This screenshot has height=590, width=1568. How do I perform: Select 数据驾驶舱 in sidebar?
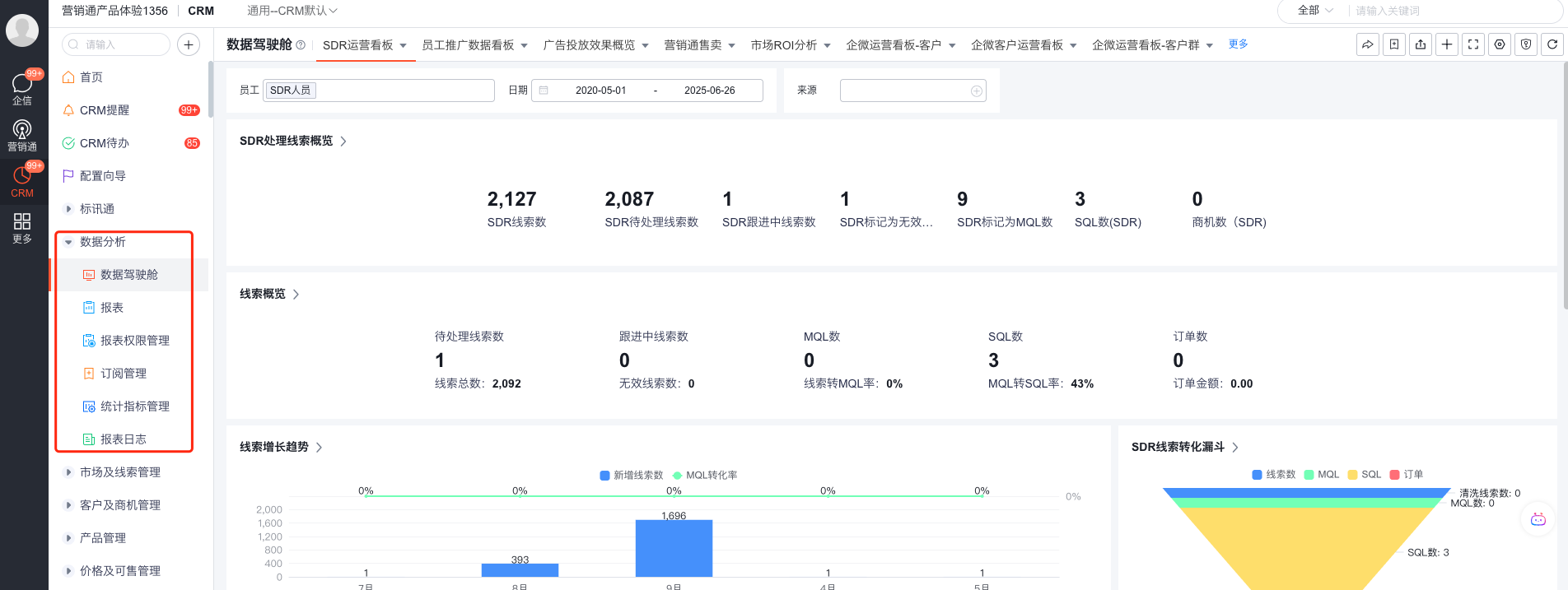[x=128, y=275]
